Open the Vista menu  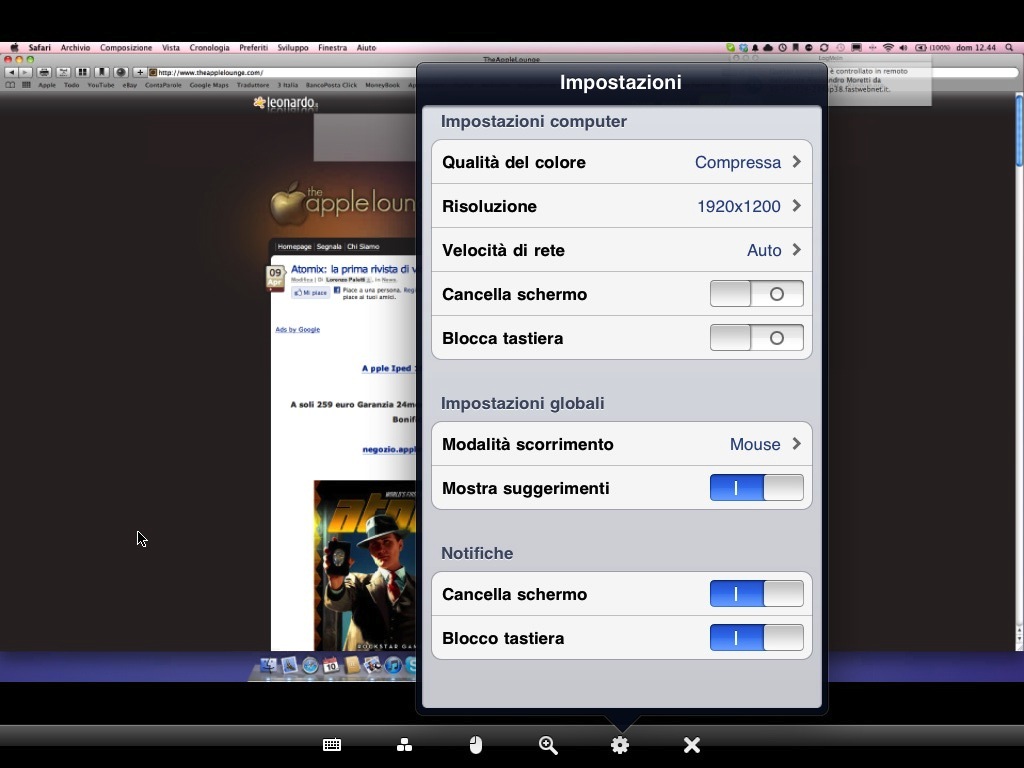point(170,48)
